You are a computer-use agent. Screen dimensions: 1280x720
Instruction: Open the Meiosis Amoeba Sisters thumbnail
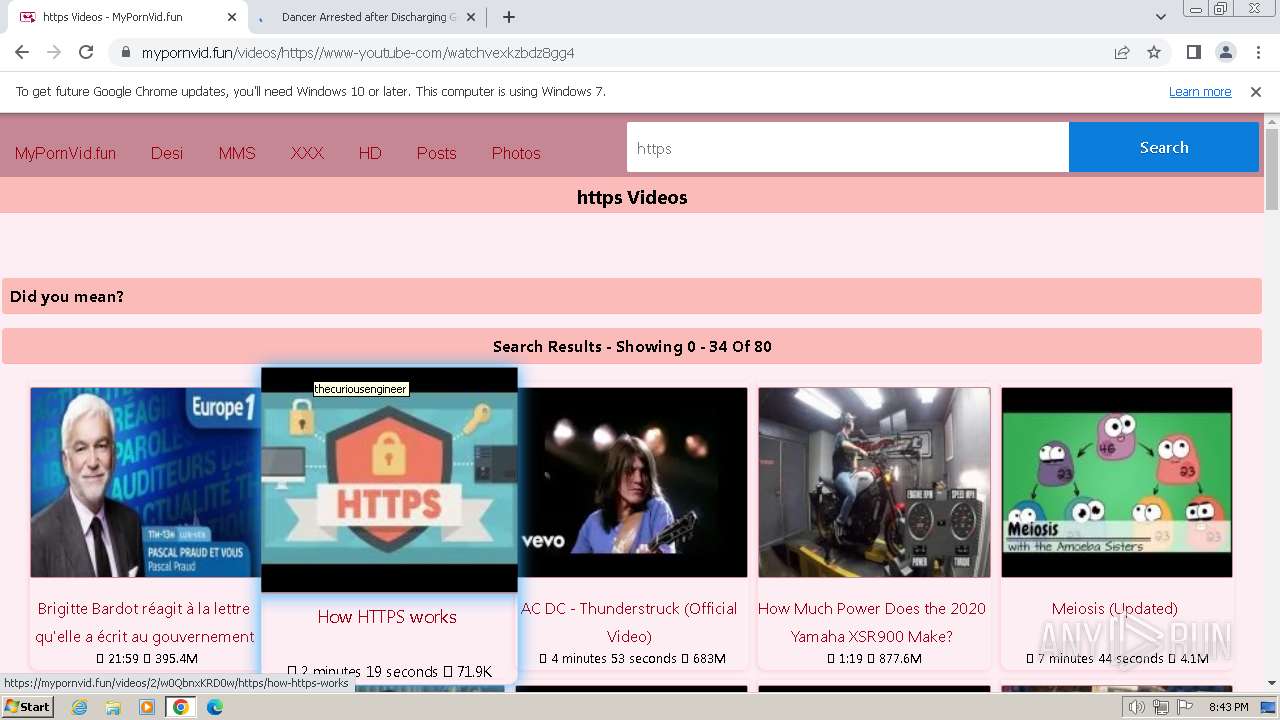pos(1116,482)
